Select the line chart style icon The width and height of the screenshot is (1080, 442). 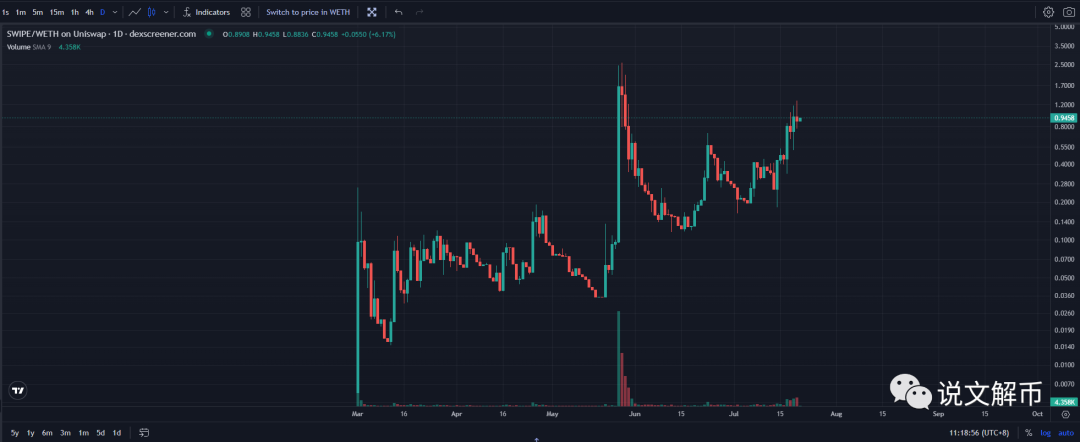tap(135, 12)
